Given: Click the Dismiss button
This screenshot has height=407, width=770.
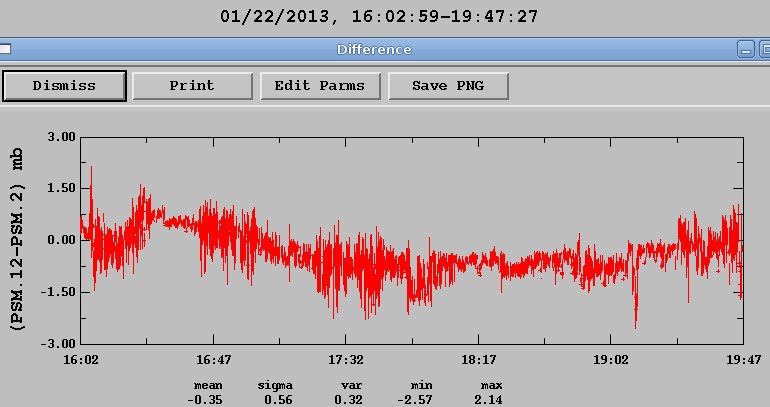Looking at the screenshot, I should click(64, 86).
